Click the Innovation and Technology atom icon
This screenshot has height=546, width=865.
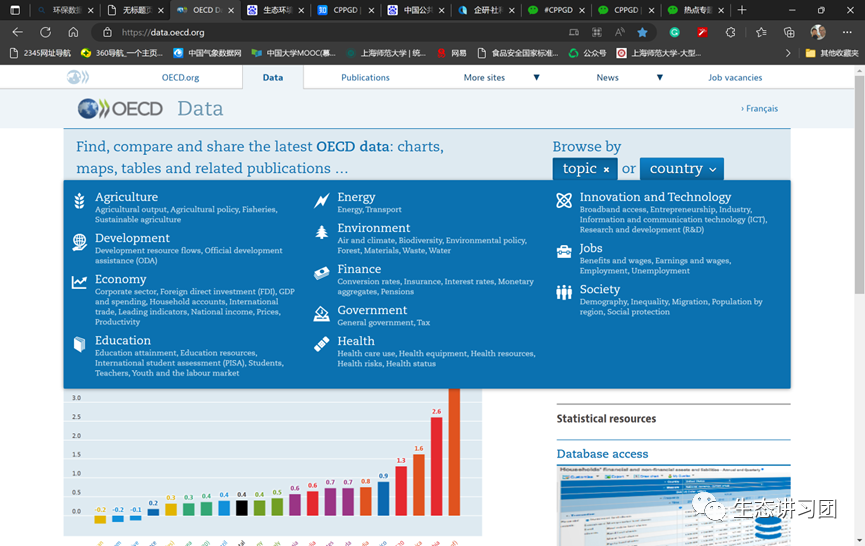564,201
